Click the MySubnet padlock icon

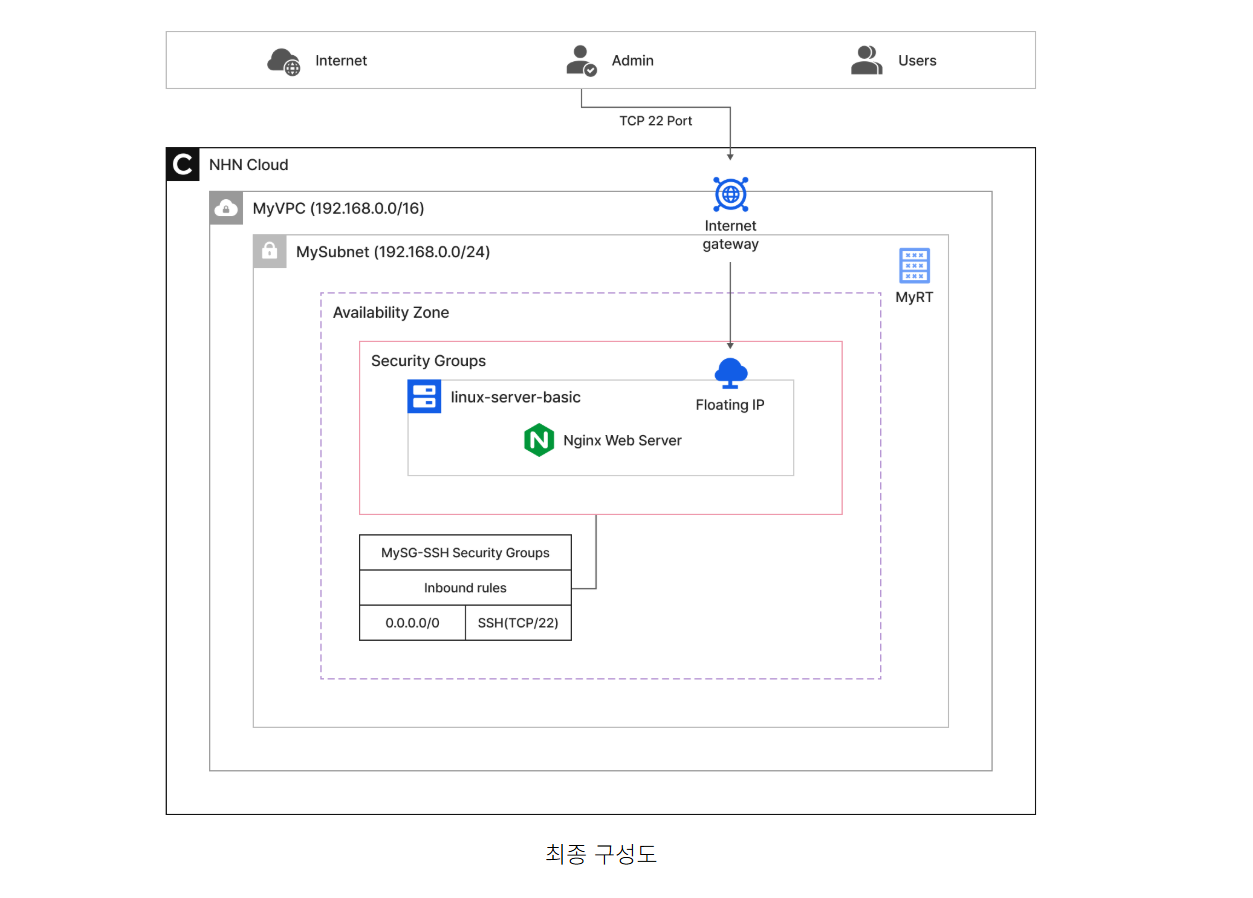pyautogui.click(x=269, y=251)
